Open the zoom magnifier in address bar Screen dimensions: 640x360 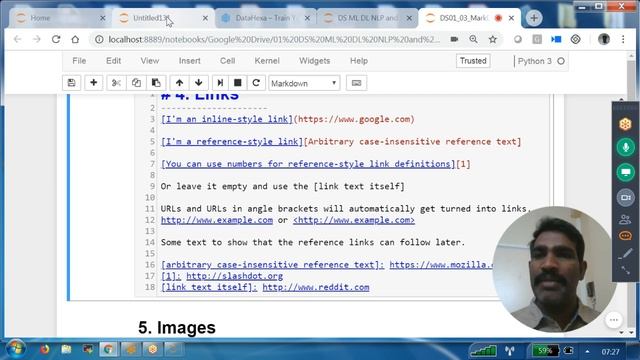473,39
